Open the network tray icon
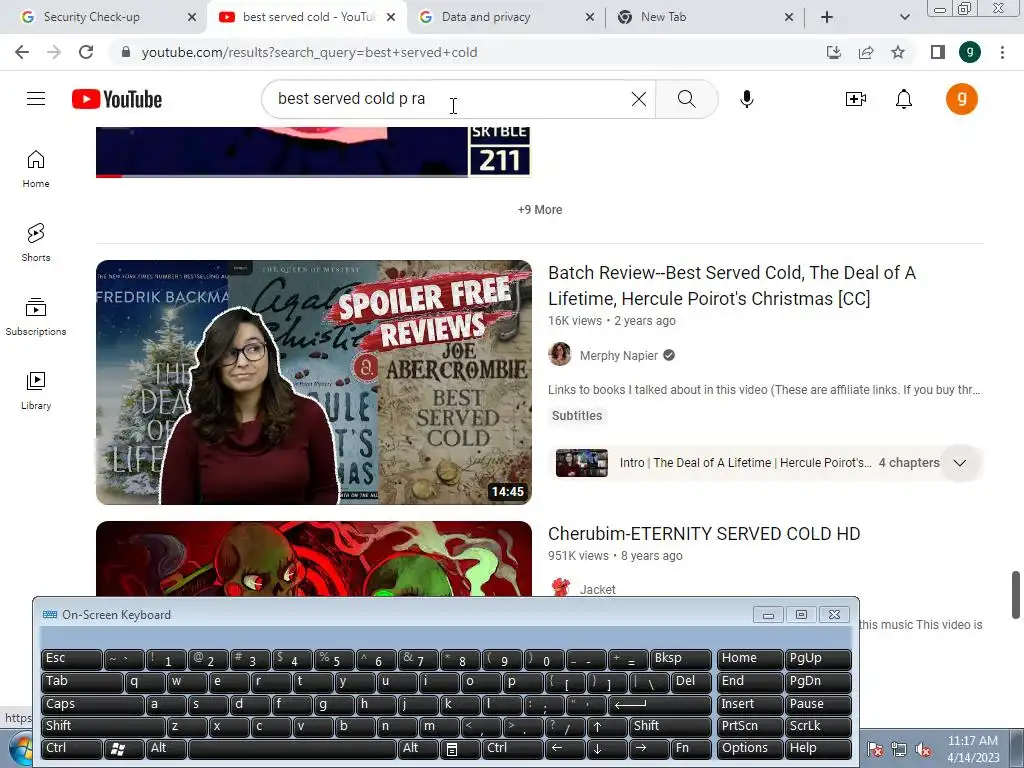This screenshot has height=768, width=1024. (899, 750)
